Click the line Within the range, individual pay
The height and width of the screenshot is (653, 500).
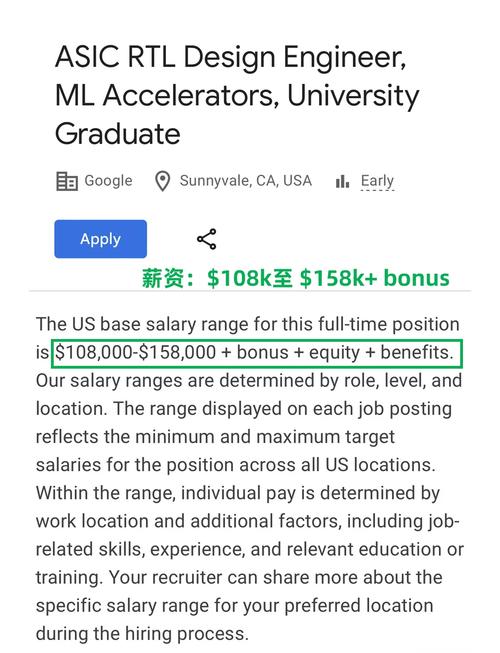coord(238,493)
